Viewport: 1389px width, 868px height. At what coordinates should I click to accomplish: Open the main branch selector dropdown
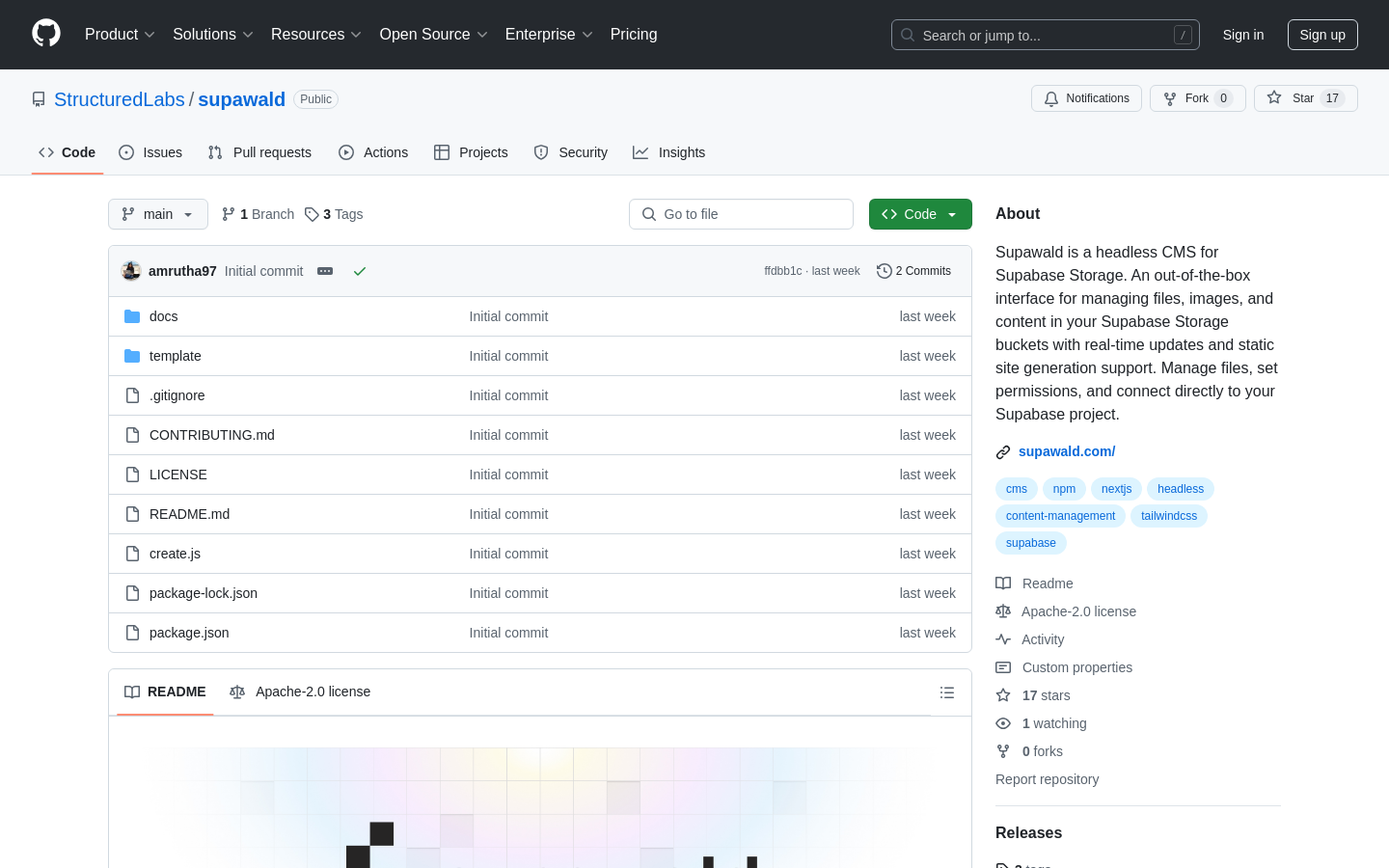coord(158,214)
